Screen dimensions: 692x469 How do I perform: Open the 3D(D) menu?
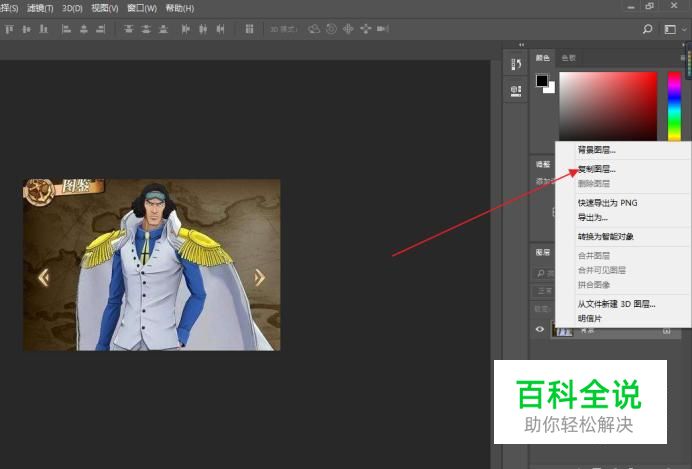coord(72,8)
